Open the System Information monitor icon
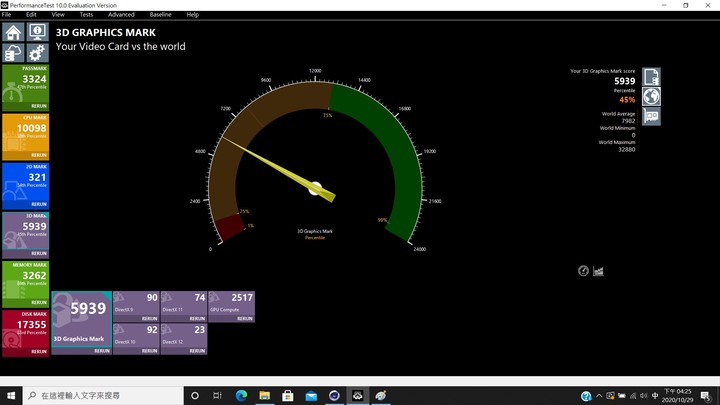Screen dimensions: 720x405 37,33
